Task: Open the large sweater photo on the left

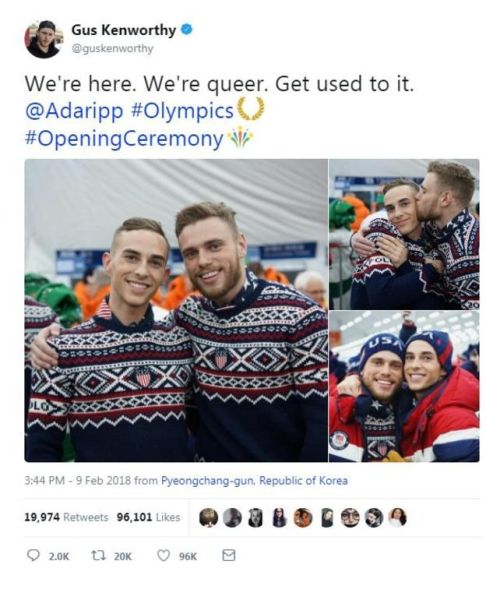Action: [176, 310]
